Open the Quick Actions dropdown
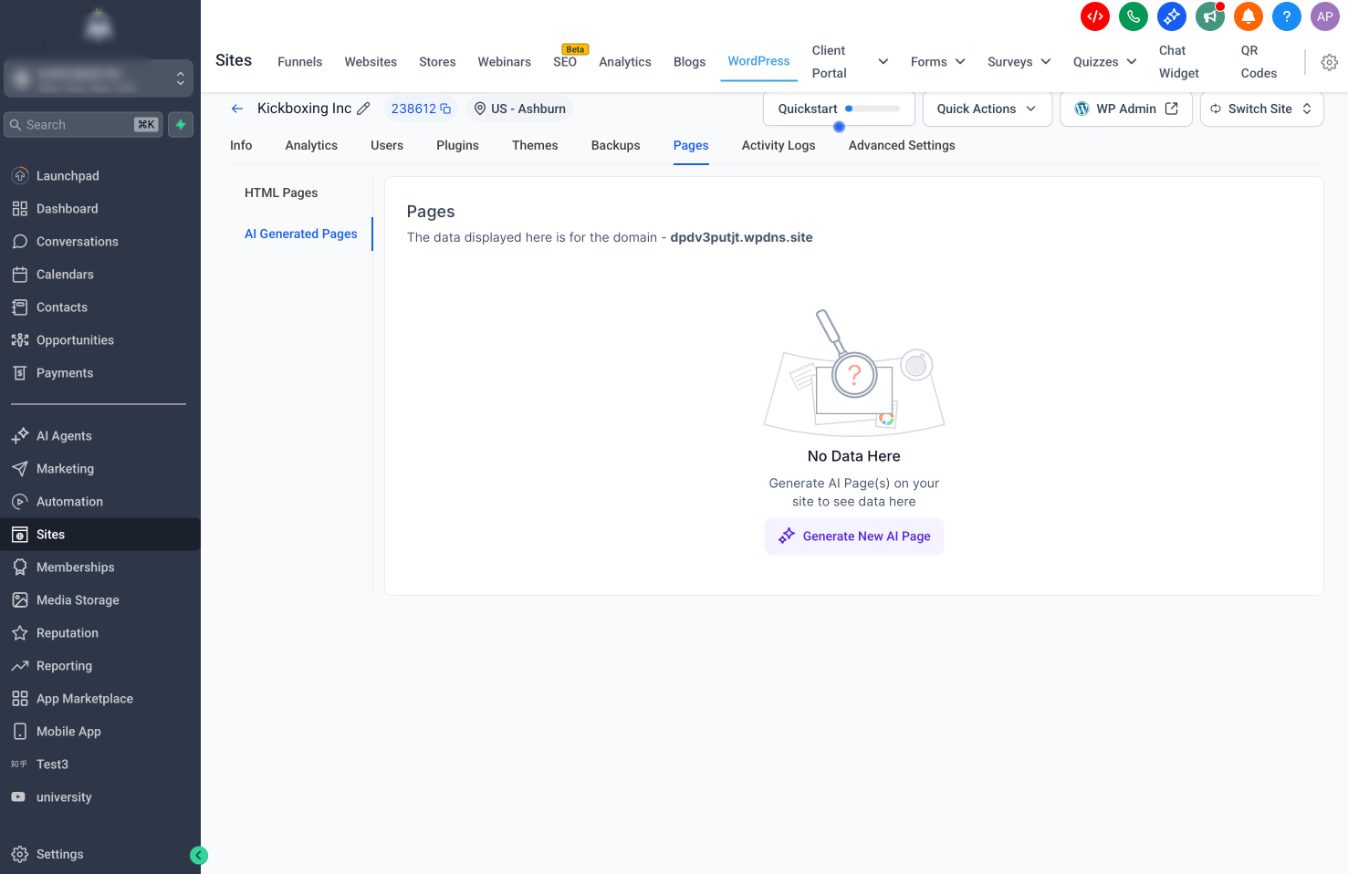 click(x=987, y=109)
